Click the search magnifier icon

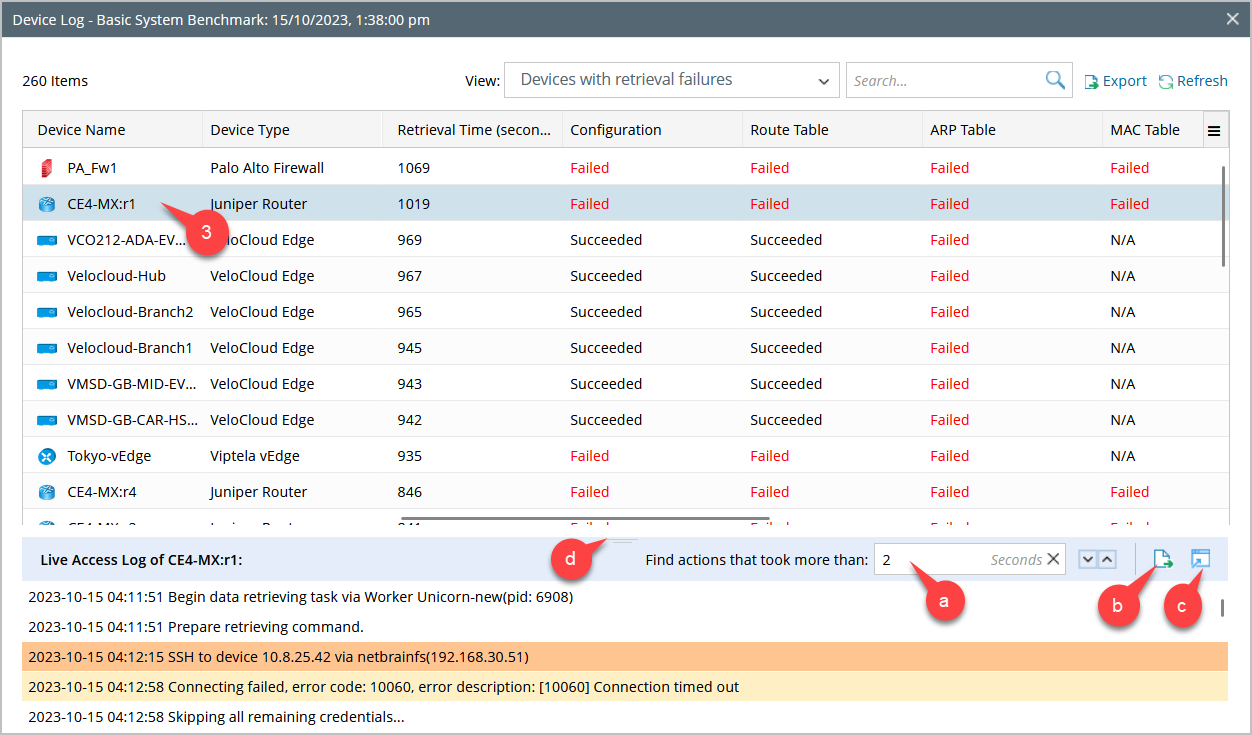[1055, 81]
